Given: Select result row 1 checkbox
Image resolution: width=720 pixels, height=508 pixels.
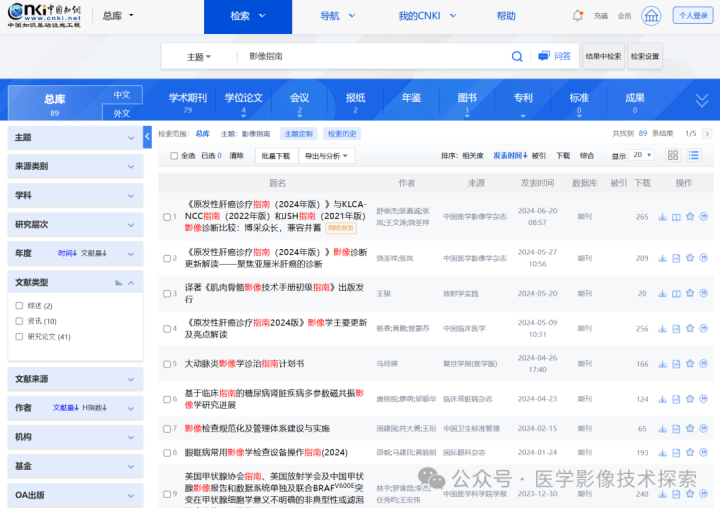Looking at the screenshot, I should click(167, 217).
